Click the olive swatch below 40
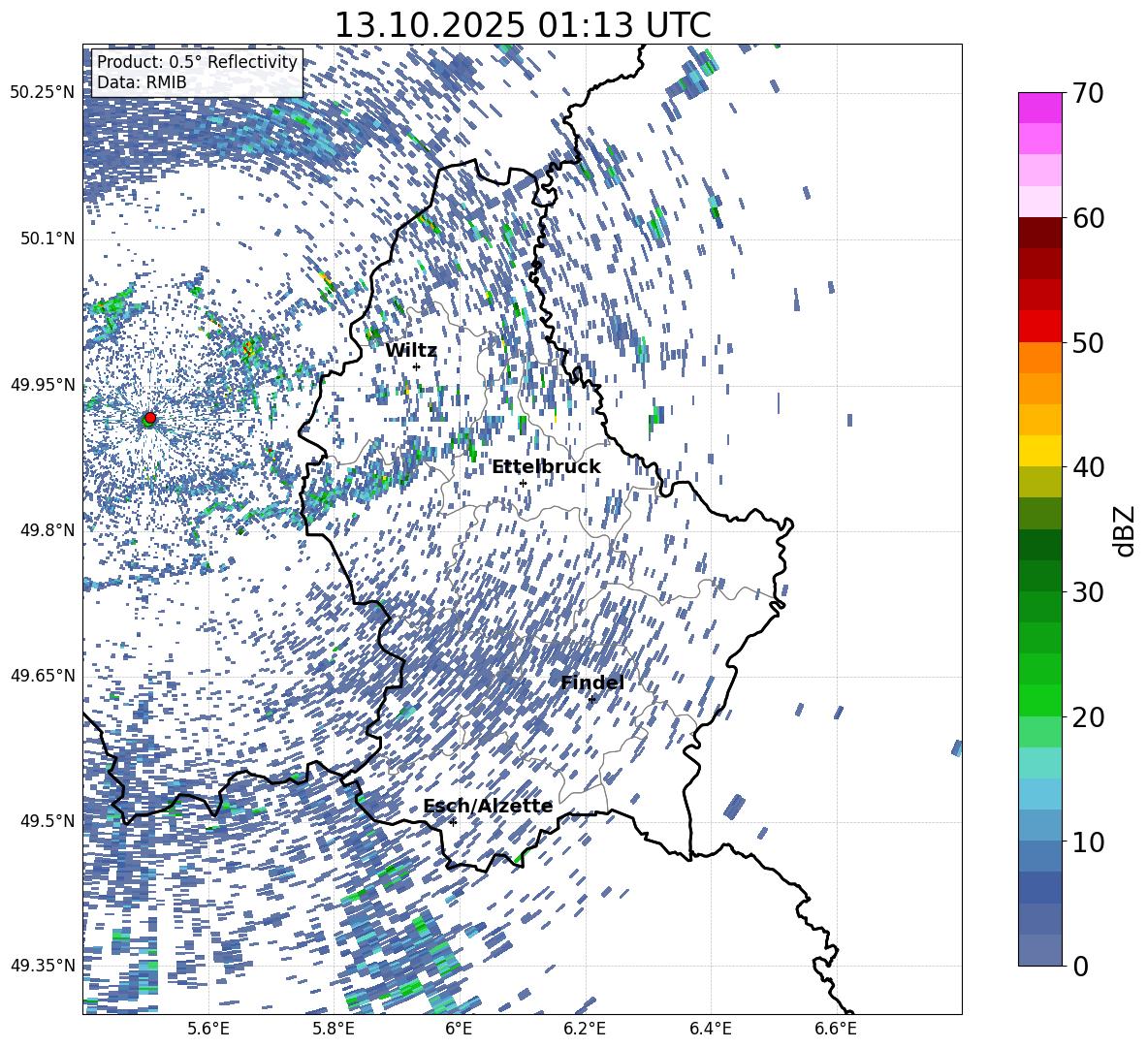1148x1048 pixels. 1040,482
